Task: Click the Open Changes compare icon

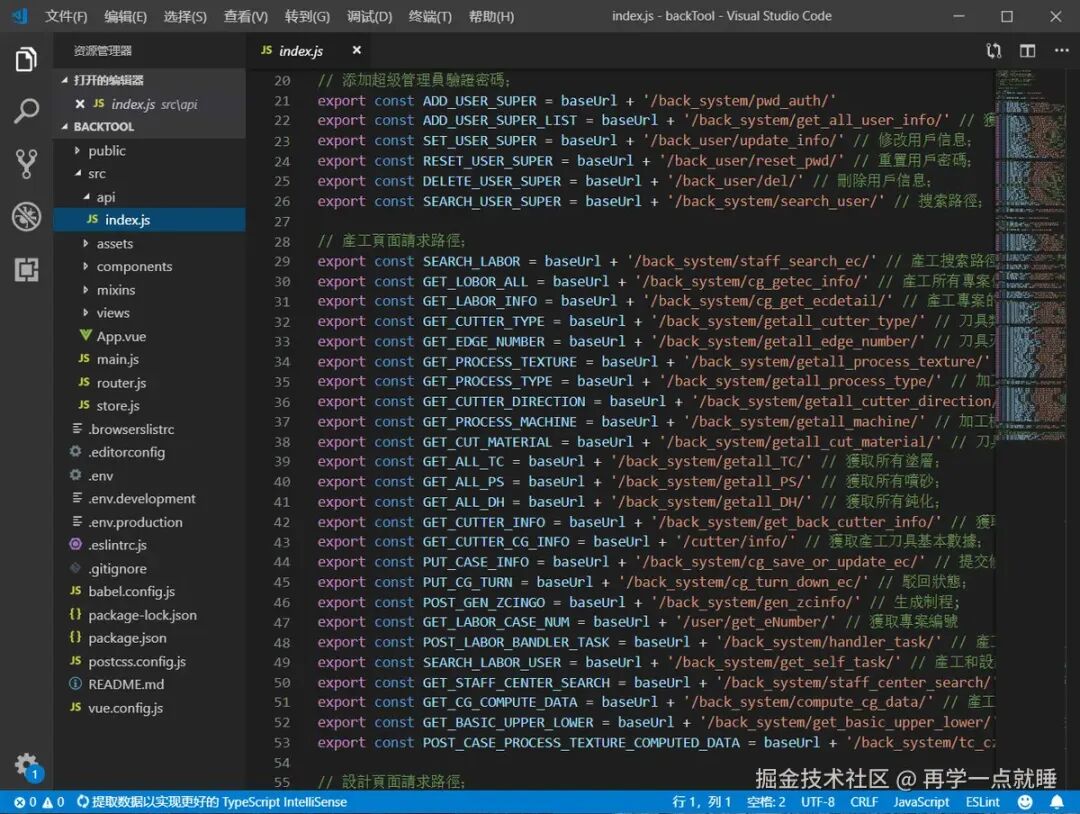Action: pyautogui.click(x=993, y=50)
